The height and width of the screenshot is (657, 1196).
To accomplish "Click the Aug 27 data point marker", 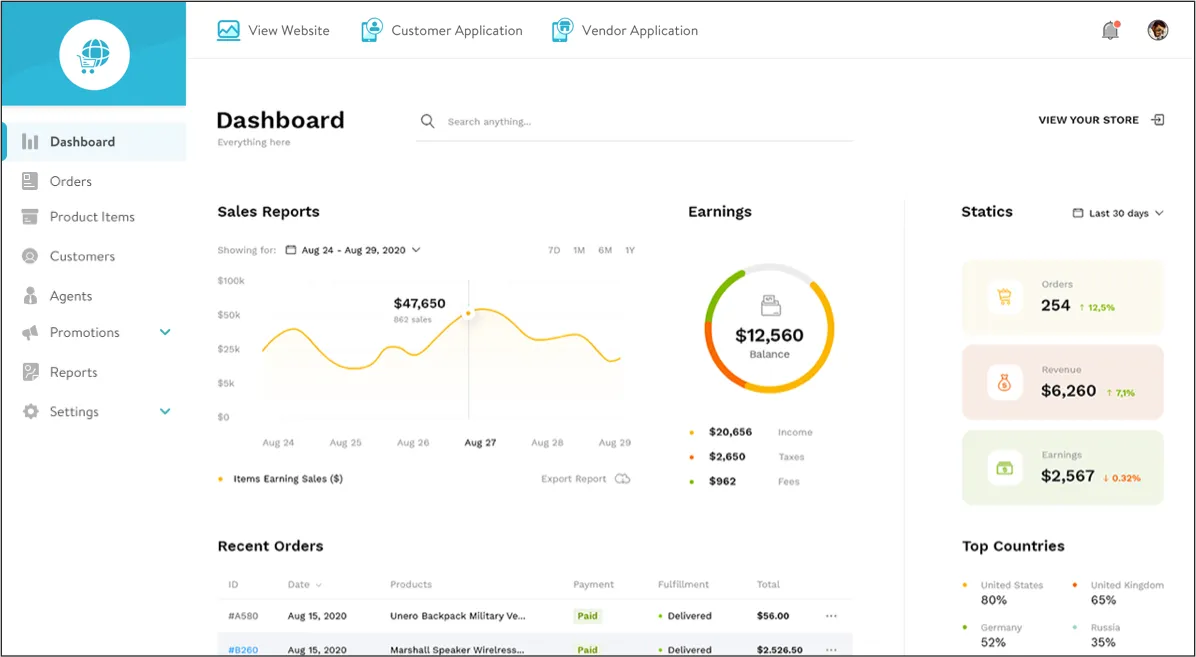I will point(468,313).
